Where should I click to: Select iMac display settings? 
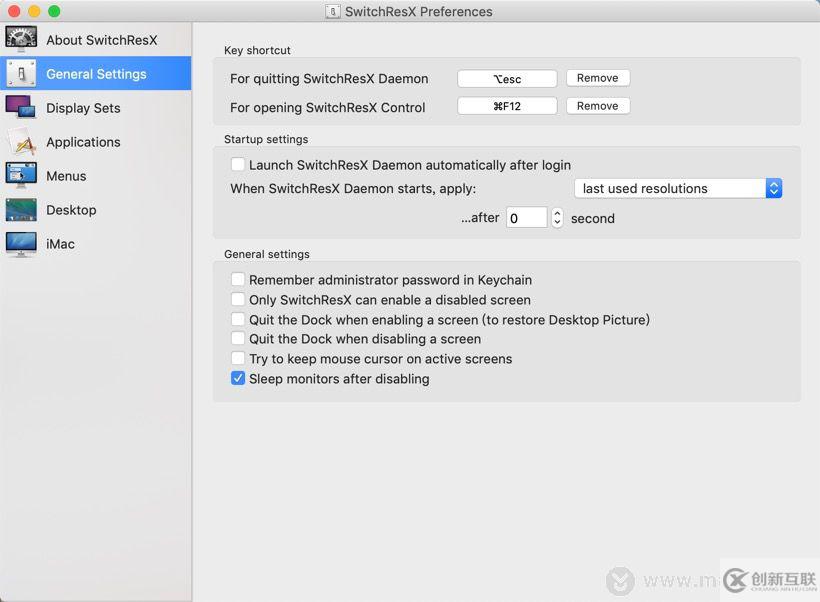point(96,244)
